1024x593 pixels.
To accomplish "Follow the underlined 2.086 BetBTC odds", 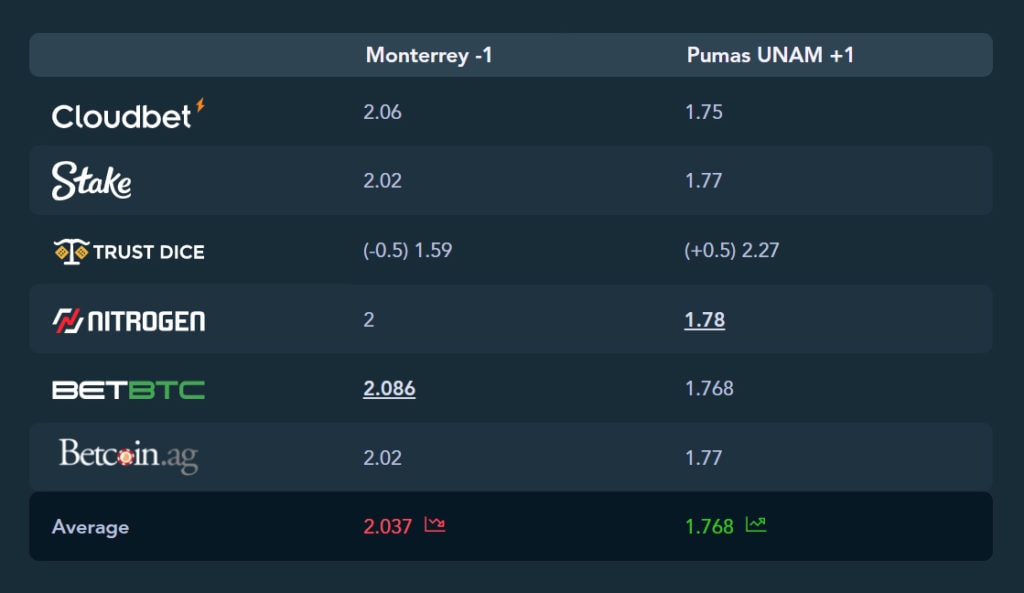I will tap(389, 389).
